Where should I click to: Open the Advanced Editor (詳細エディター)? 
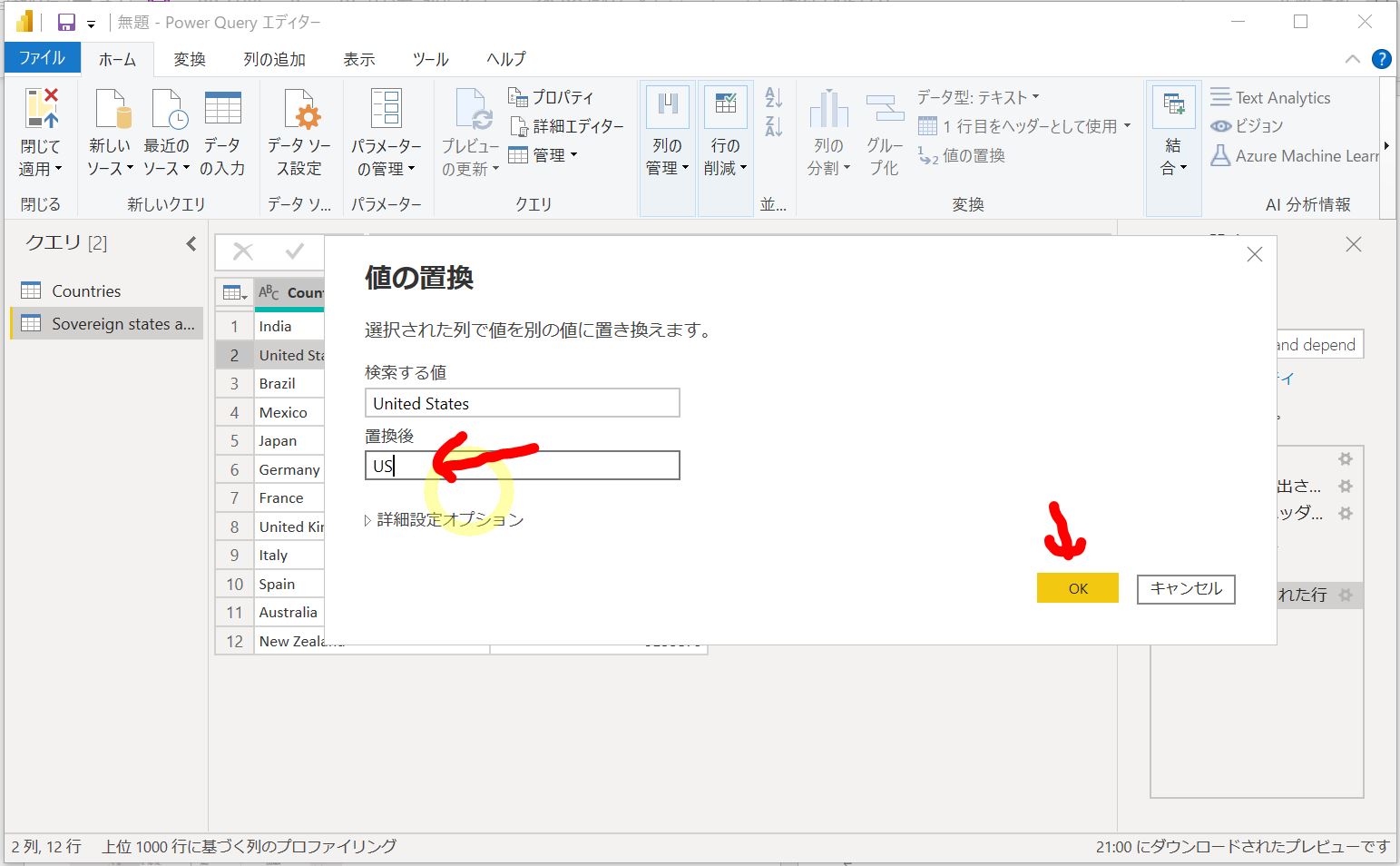coord(567,126)
